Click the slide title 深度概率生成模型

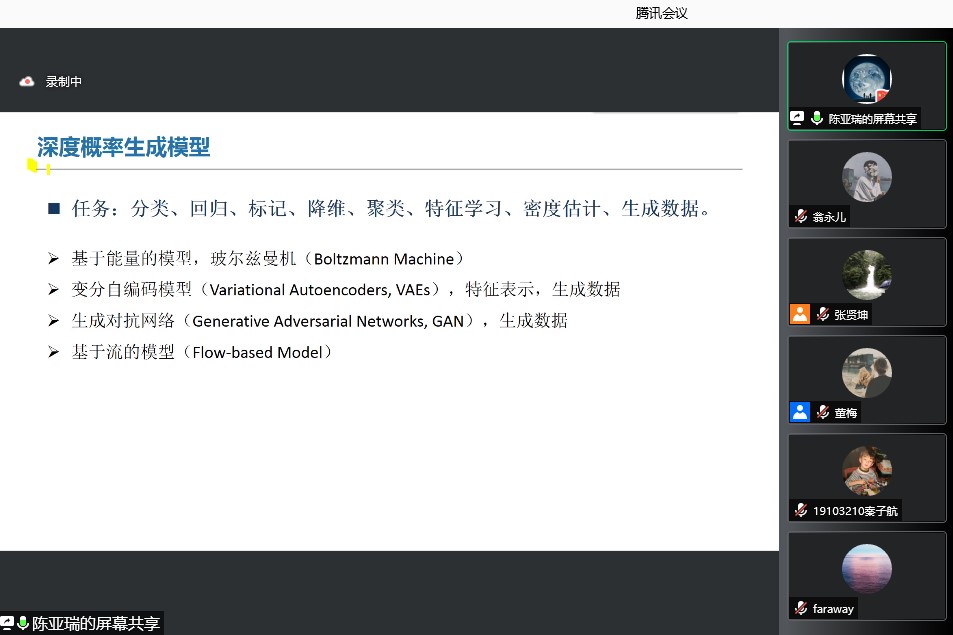point(123,147)
